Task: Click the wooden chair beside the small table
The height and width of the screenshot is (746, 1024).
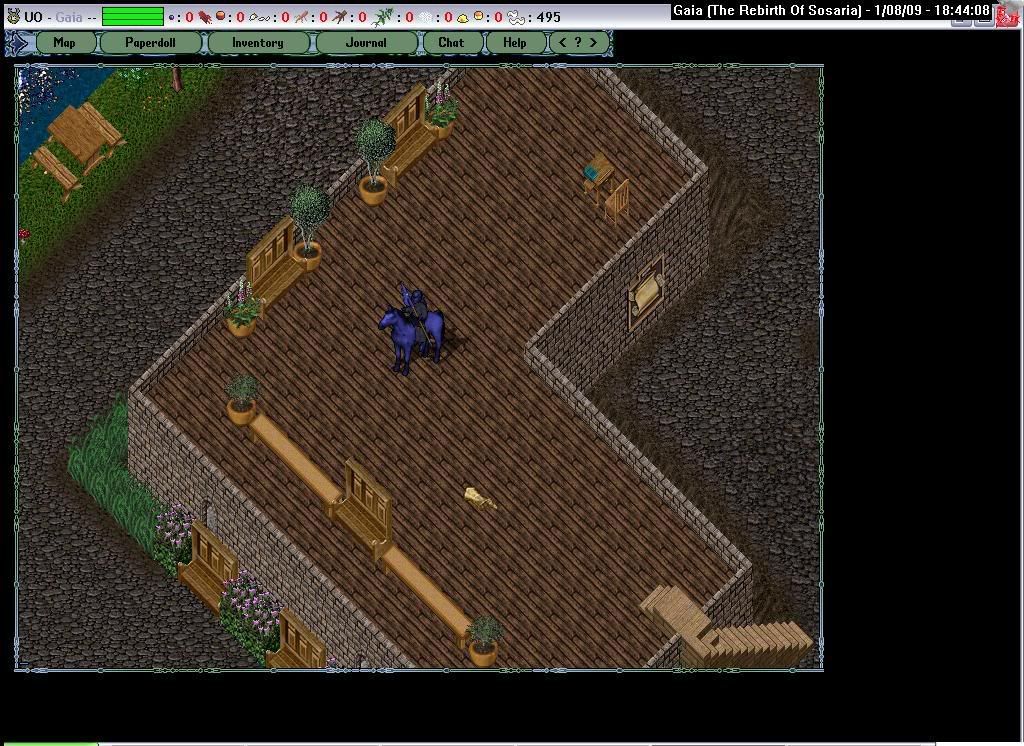Action: 618,200
